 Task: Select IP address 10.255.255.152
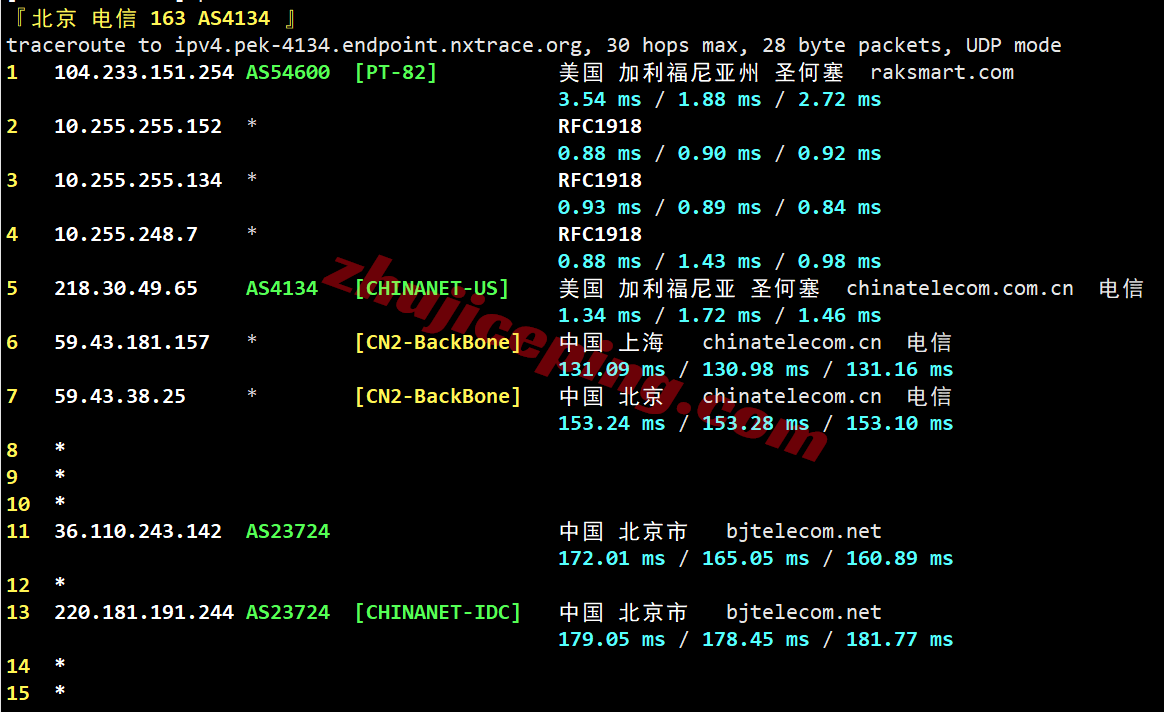pyautogui.click(x=137, y=127)
